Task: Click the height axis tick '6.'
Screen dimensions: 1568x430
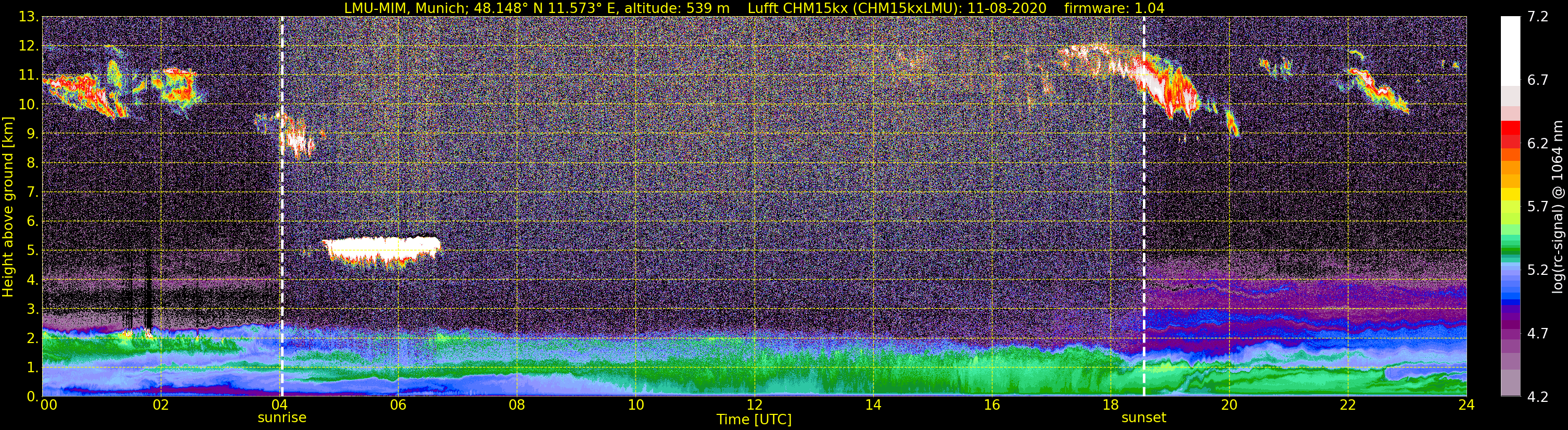Action: 32,222
